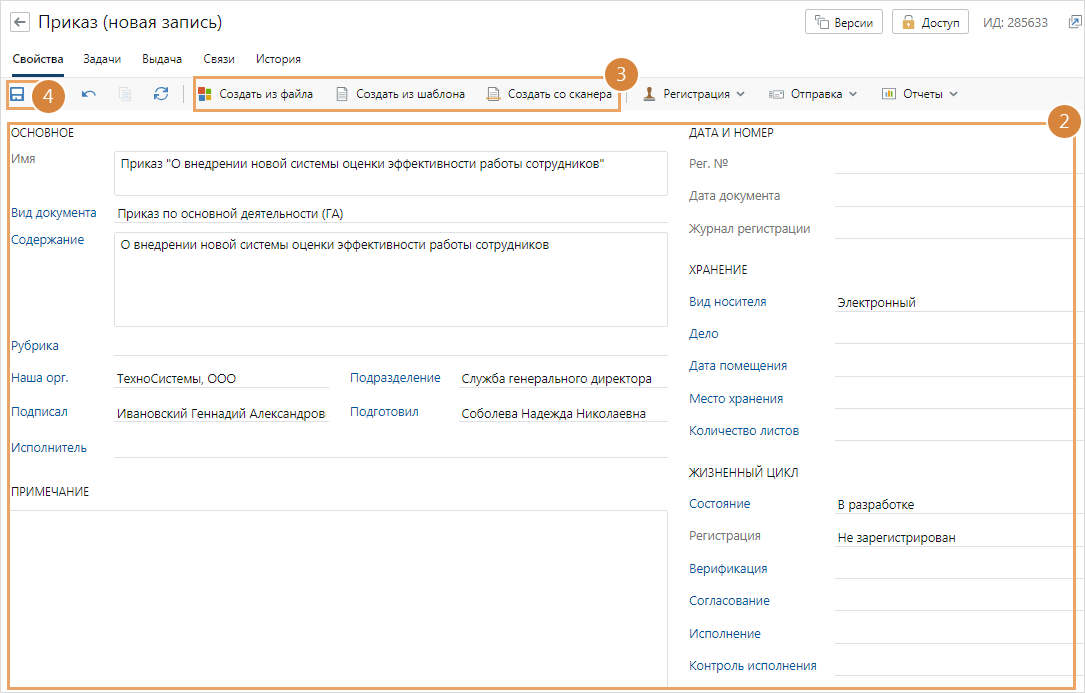Create document from template
The height and width of the screenshot is (693, 1085).
[400, 94]
